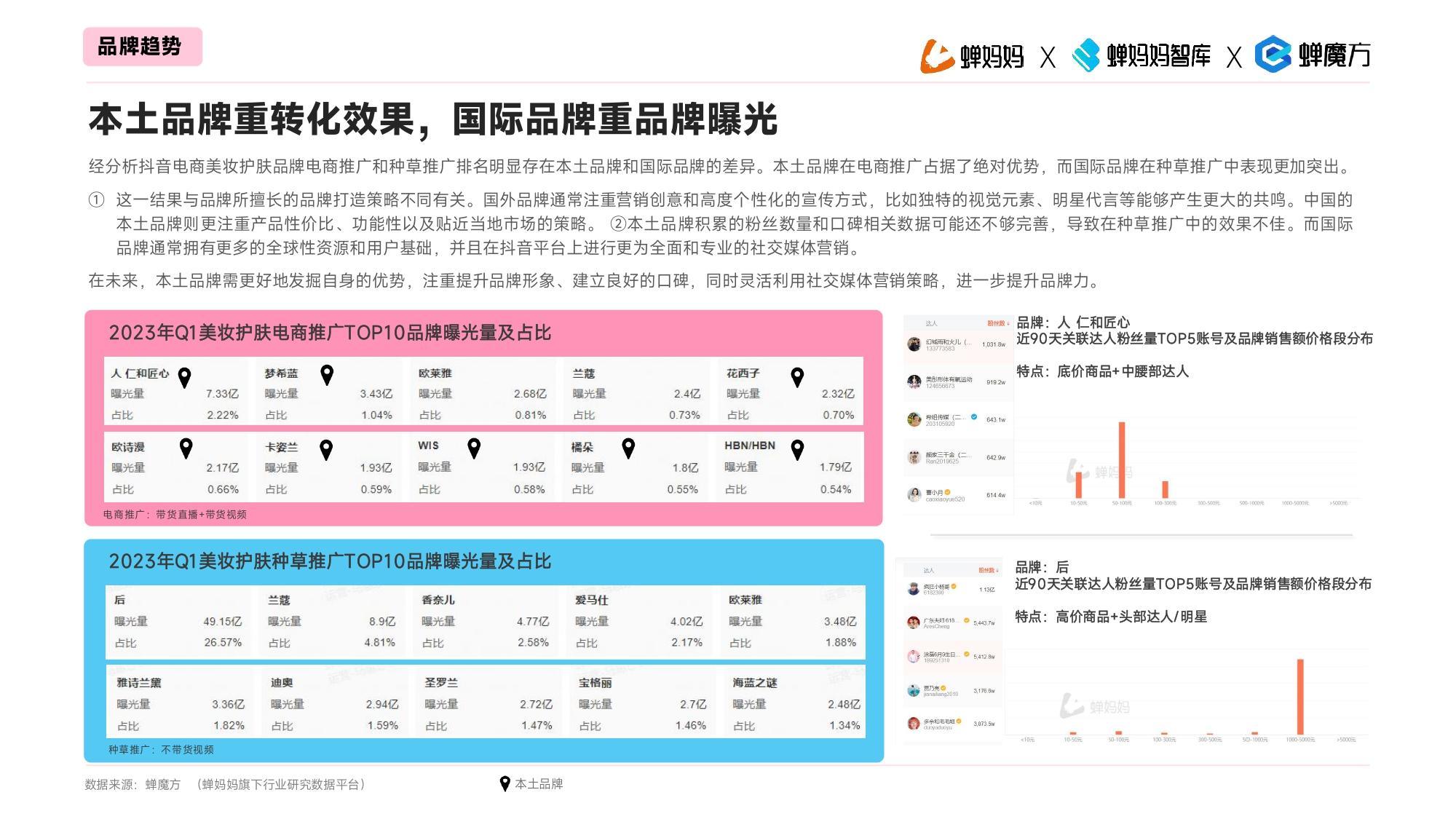Select the 海蓝之谜 brand name
This screenshot has width=1456, height=819.
[755, 683]
